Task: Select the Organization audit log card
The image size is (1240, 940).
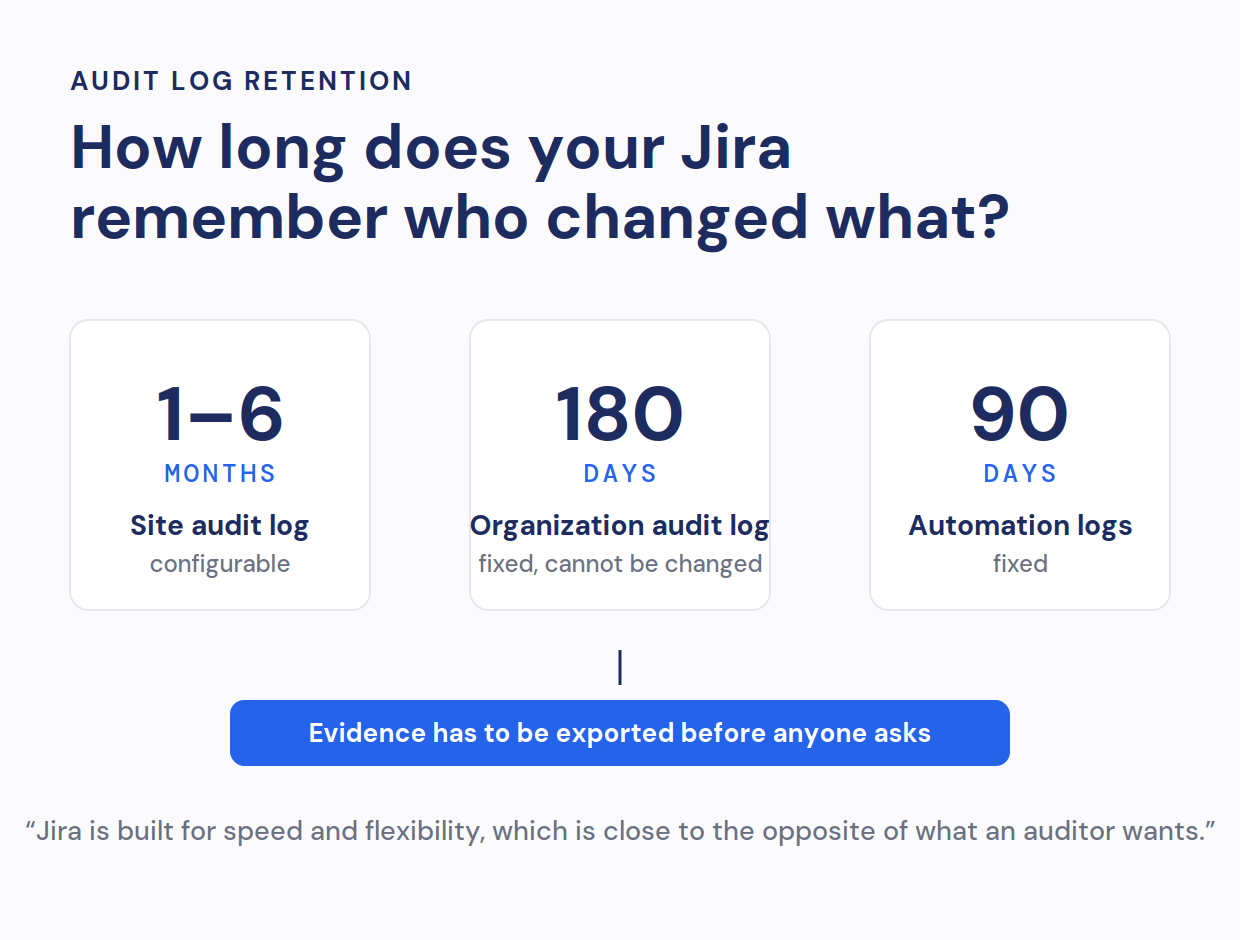Action: click(620, 465)
